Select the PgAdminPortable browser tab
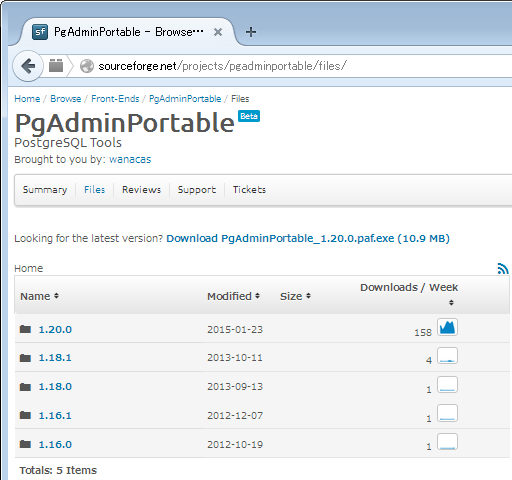 click(128, 32)
